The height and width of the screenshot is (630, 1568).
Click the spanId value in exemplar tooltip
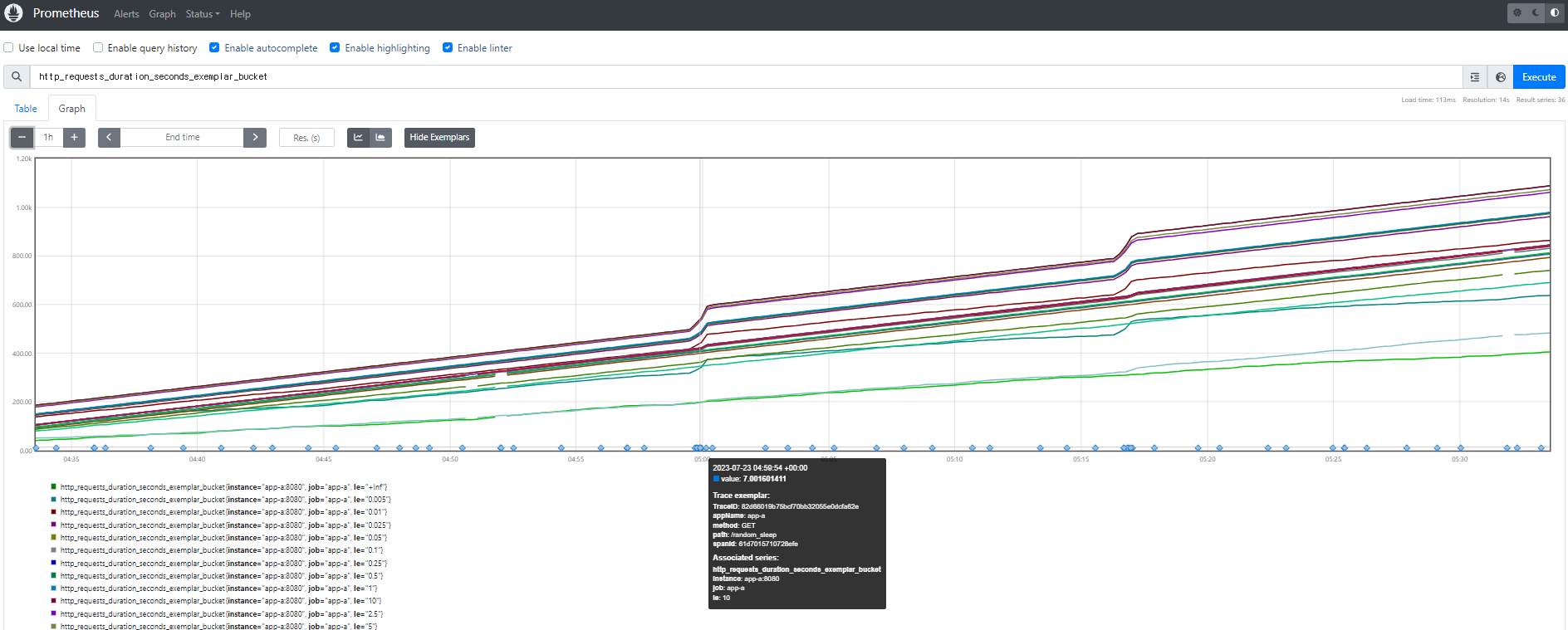[768, 545]
